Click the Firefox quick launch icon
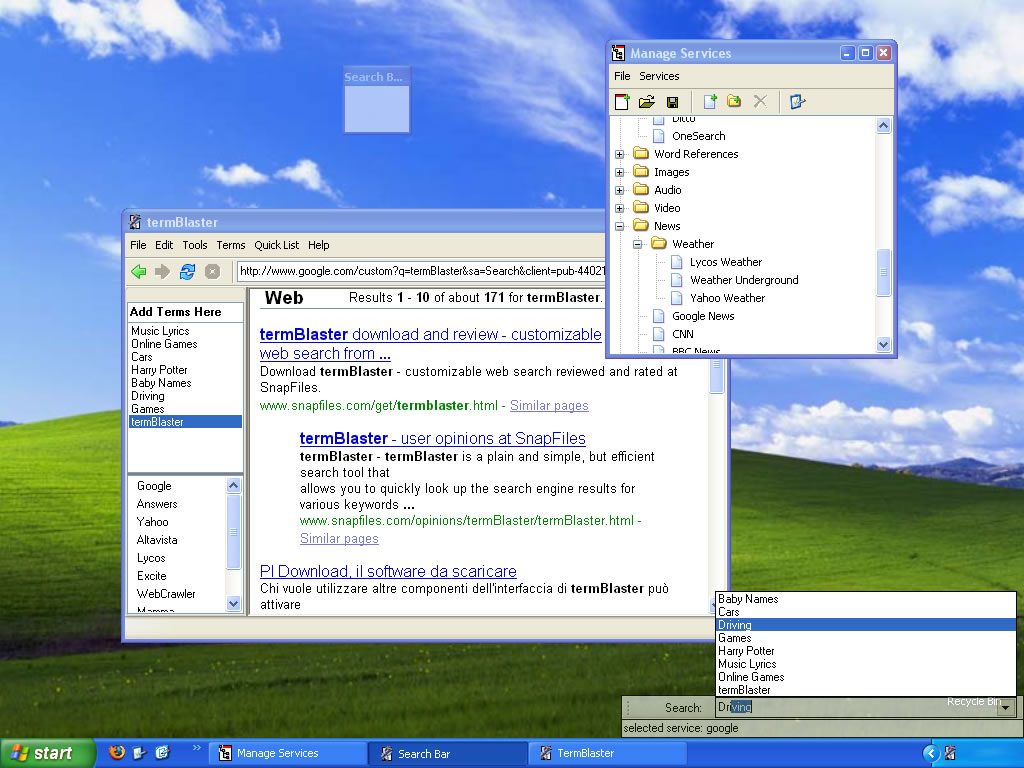Image resolution: width=1024 pixels, height=768 pixels. pyautogui.click(x=117, y=752)
